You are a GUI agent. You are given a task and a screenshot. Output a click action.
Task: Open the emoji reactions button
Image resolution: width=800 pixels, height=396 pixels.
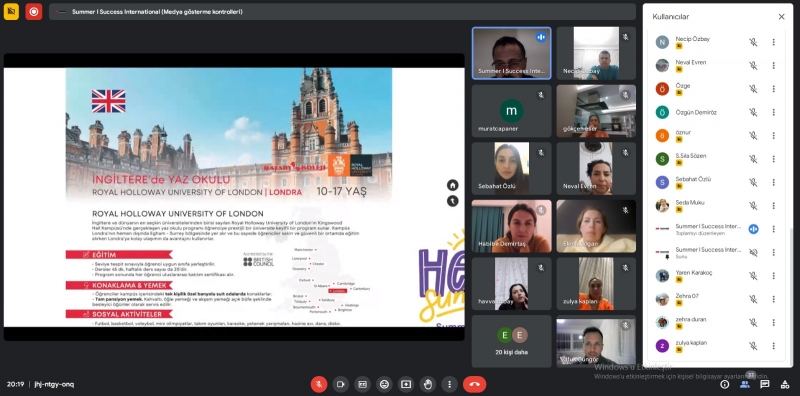coord(384,384)
